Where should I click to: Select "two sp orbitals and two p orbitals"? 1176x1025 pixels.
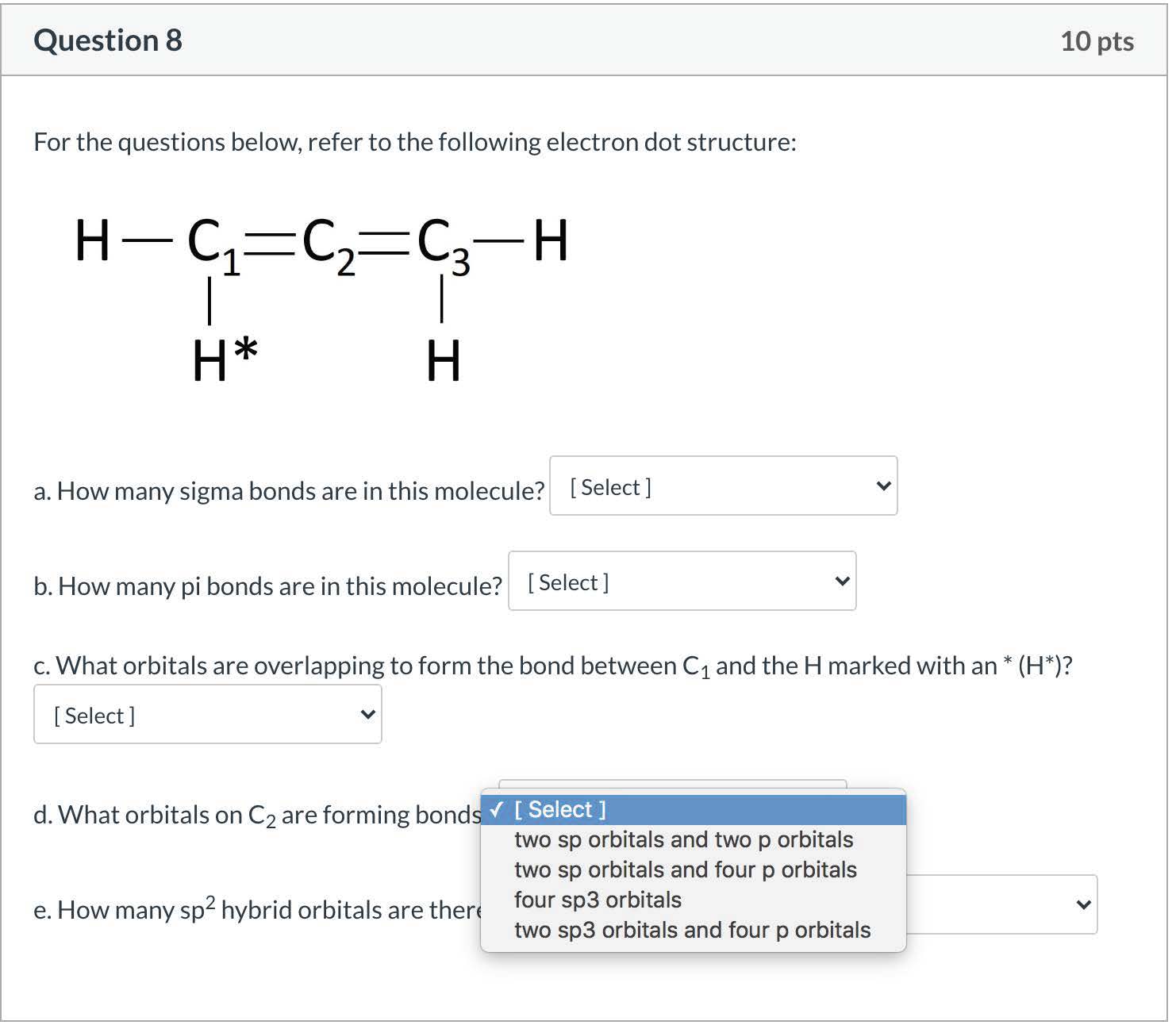click(x=683, y=839)
